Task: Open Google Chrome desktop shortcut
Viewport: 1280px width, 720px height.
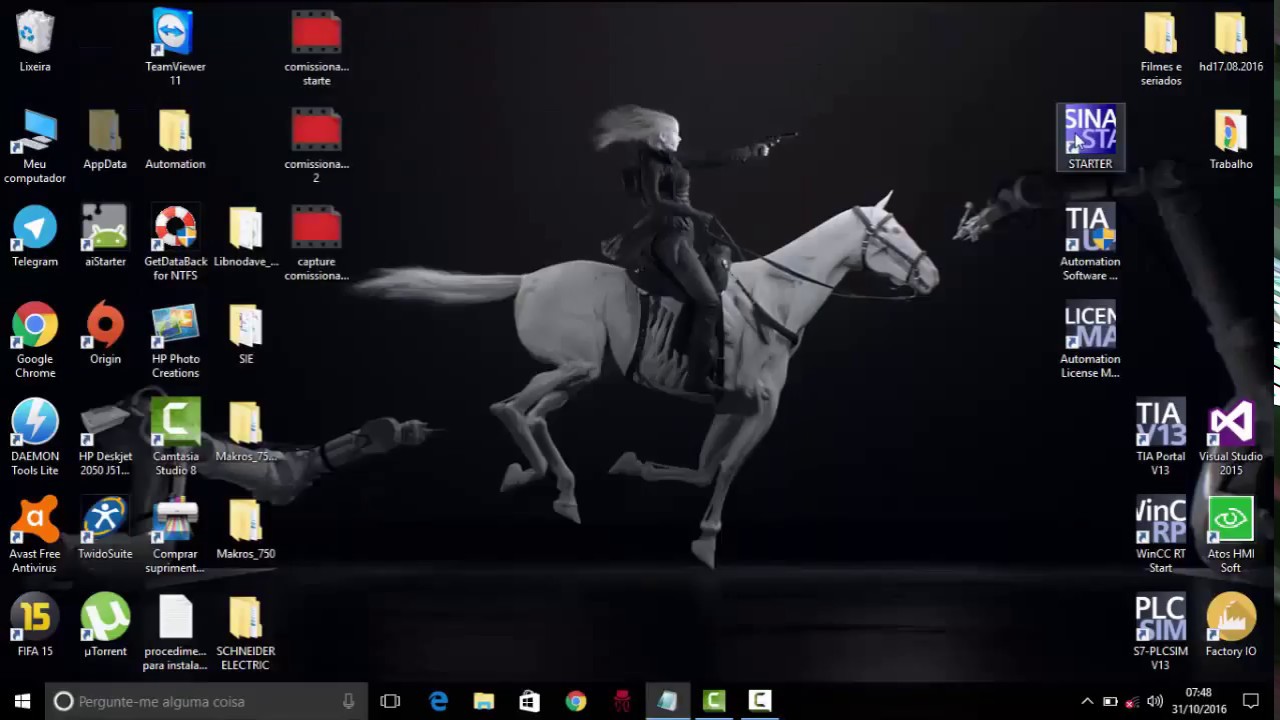Action: 35,340
